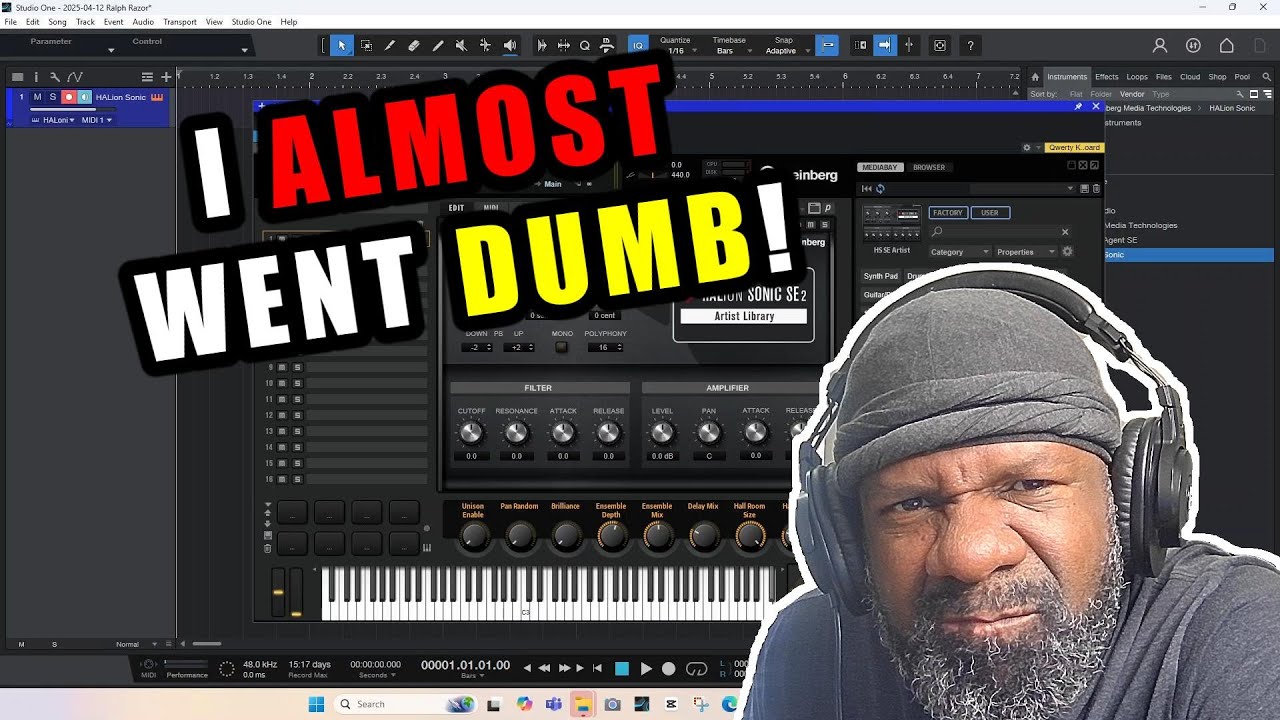Open the Home start page icon
Viewport: 1280px width, 720px height.
[1226, 45]
